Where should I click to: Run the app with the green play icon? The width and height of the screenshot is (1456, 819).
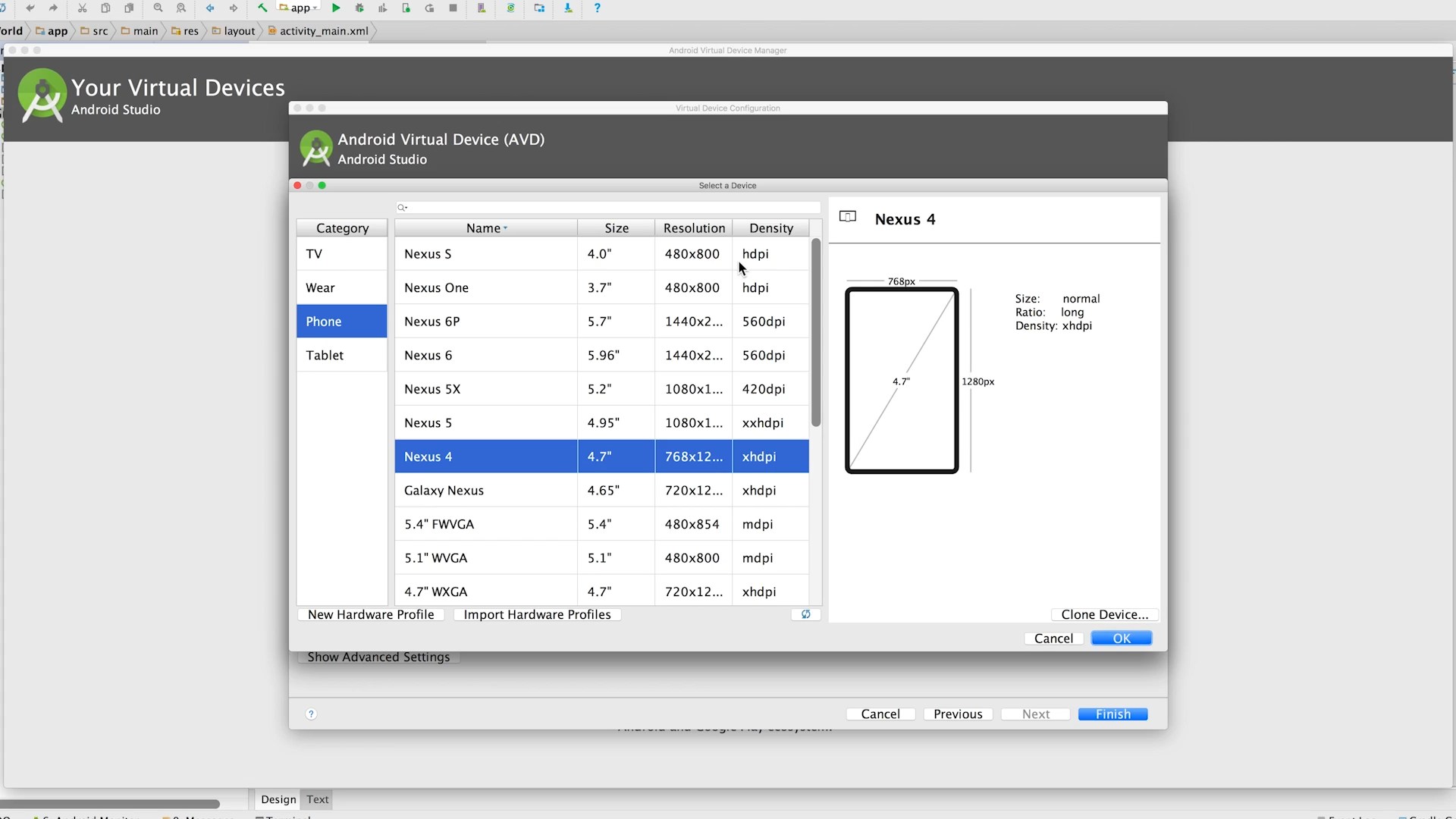pos(336,8)
